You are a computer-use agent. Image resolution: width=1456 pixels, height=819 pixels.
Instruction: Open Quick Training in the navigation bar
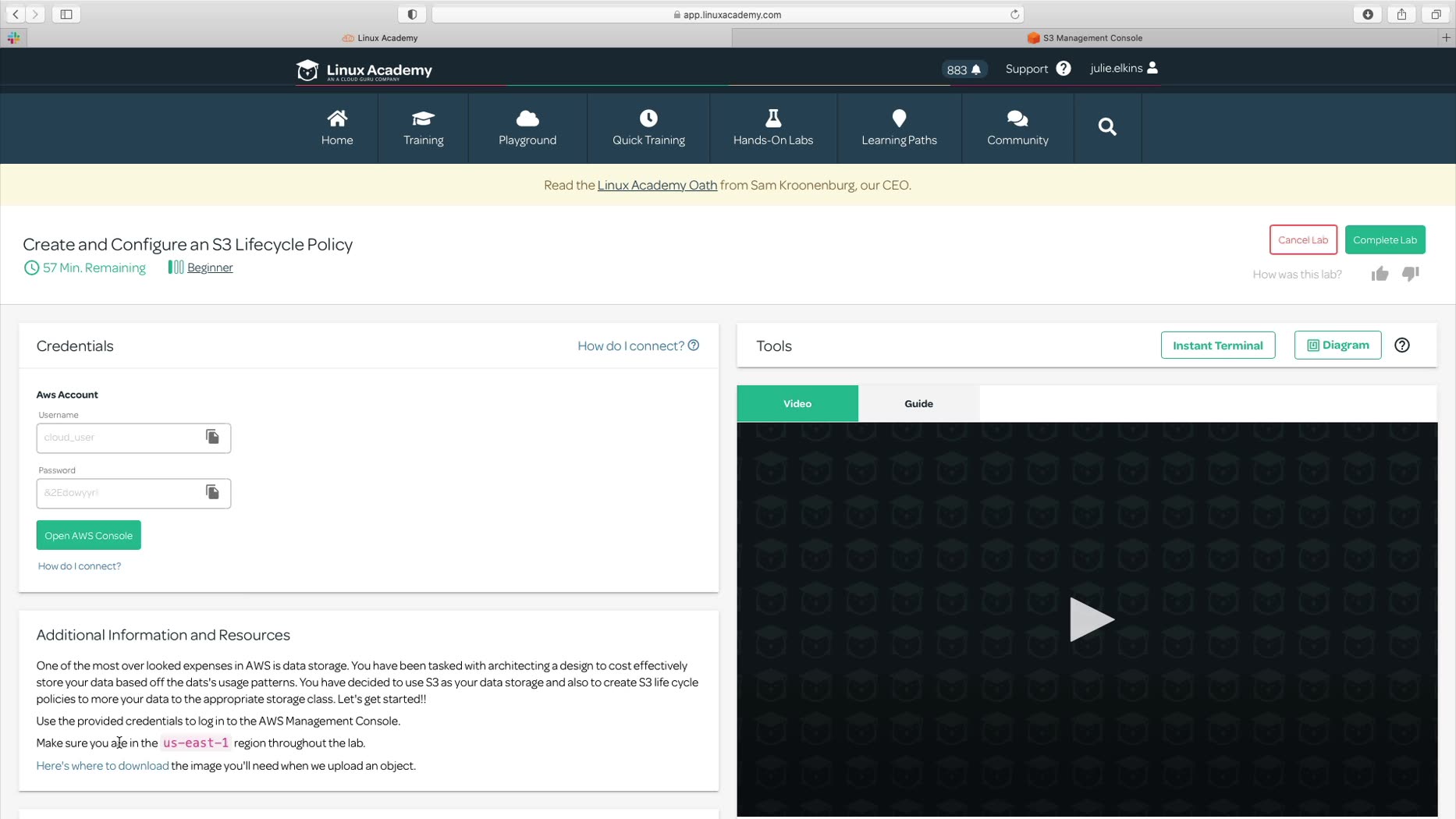[648, 128]
